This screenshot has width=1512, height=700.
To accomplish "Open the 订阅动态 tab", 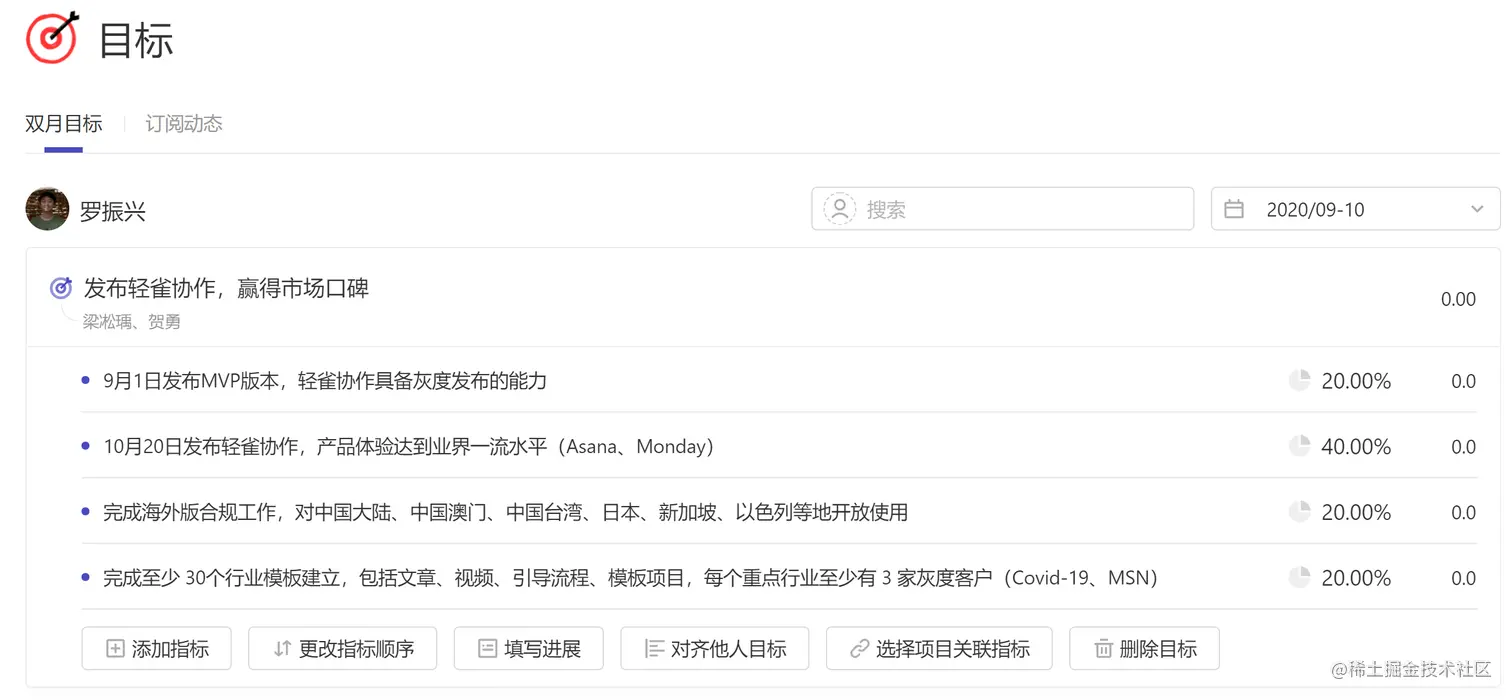I will [184, 124].
